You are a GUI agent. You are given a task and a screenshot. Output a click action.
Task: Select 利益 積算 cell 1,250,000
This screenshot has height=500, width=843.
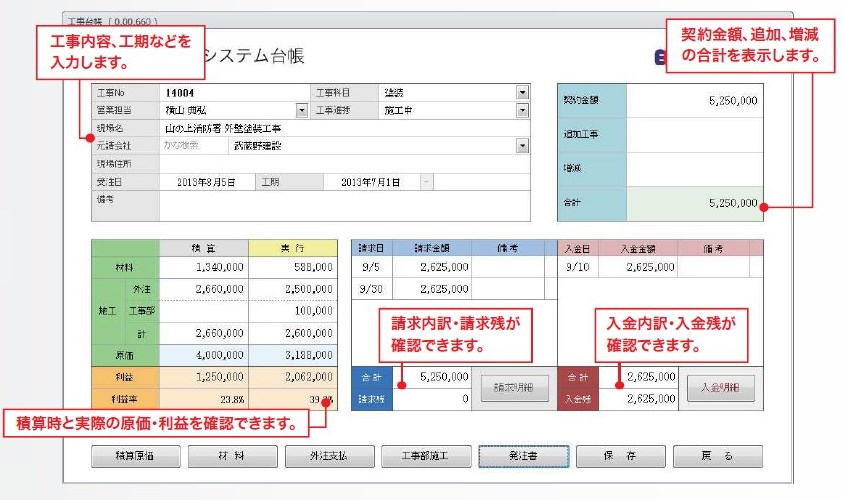(x=204, y=377)
